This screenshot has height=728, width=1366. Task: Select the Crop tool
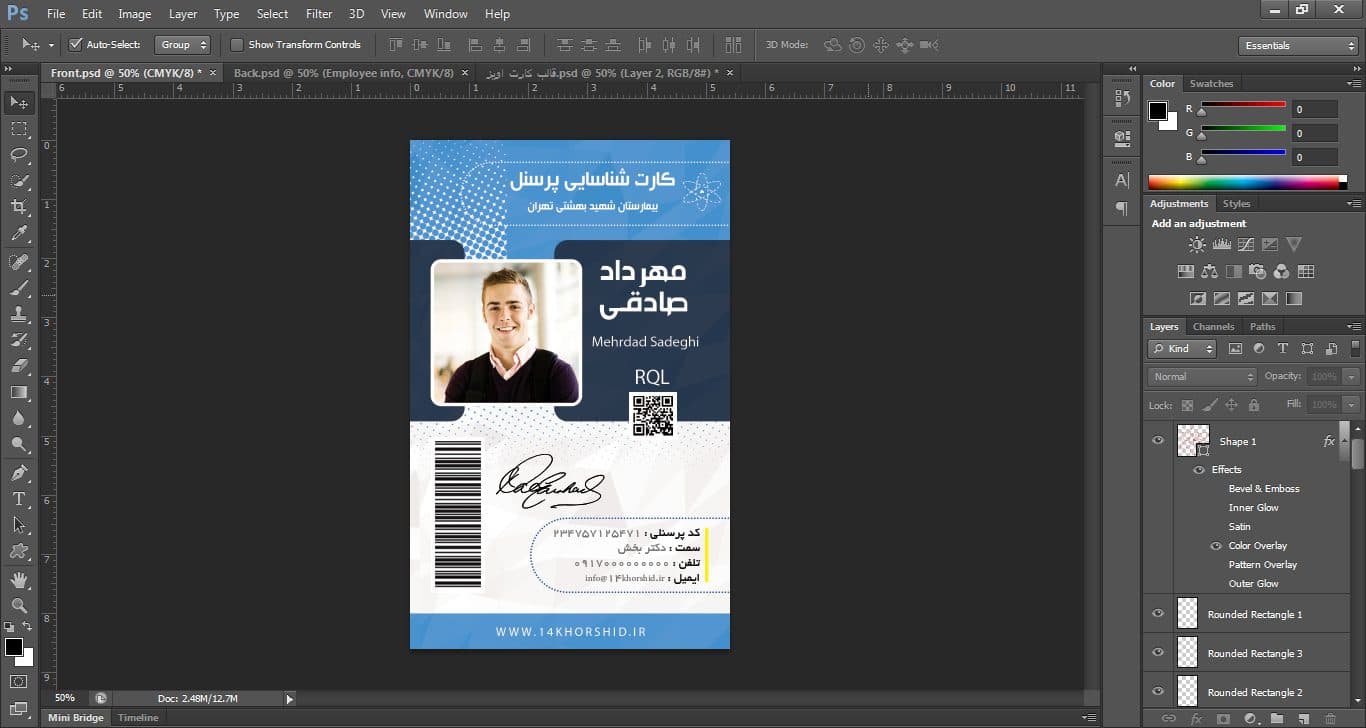pyautogui.click(x=19, y=207)
